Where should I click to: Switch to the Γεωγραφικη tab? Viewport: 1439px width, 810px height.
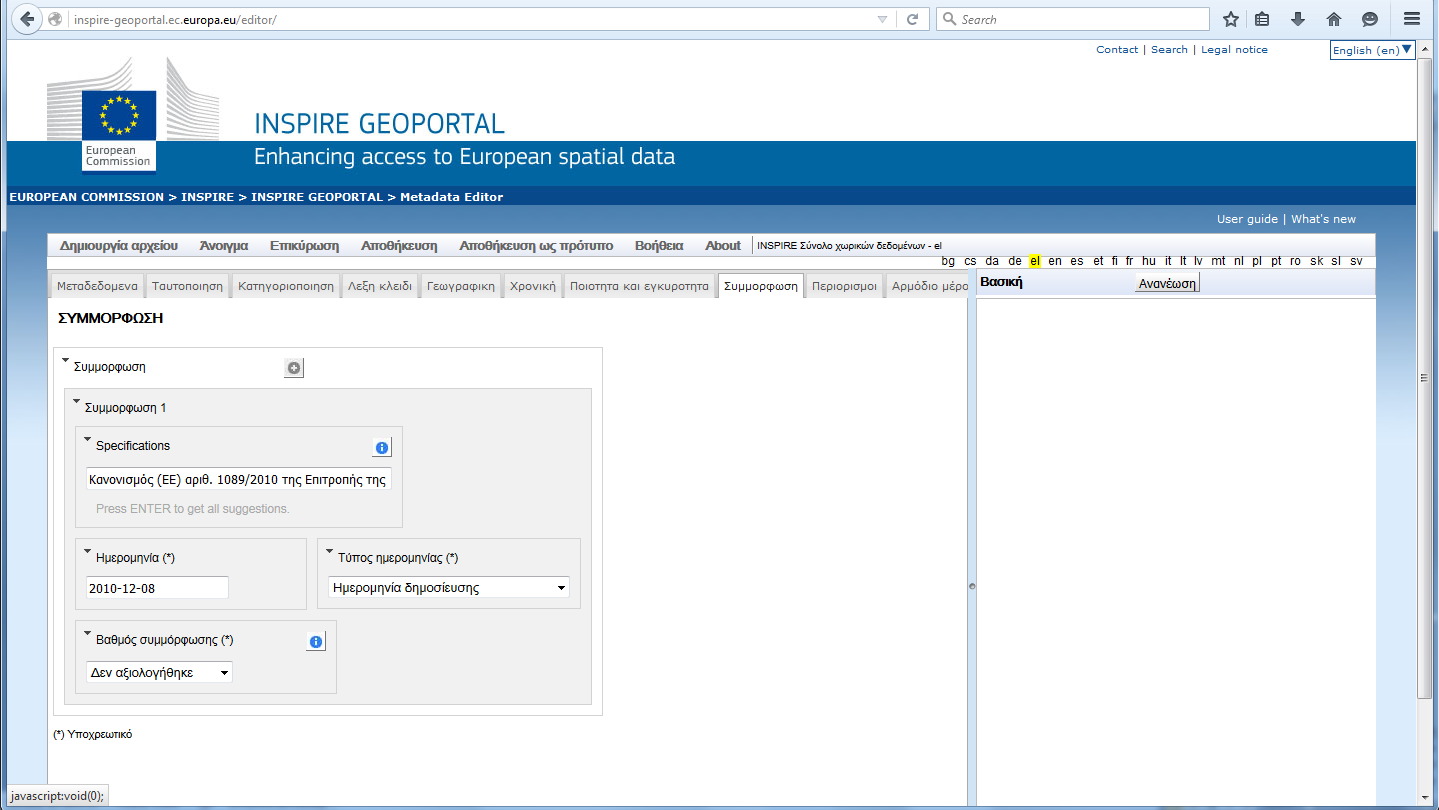pos(461,286)
